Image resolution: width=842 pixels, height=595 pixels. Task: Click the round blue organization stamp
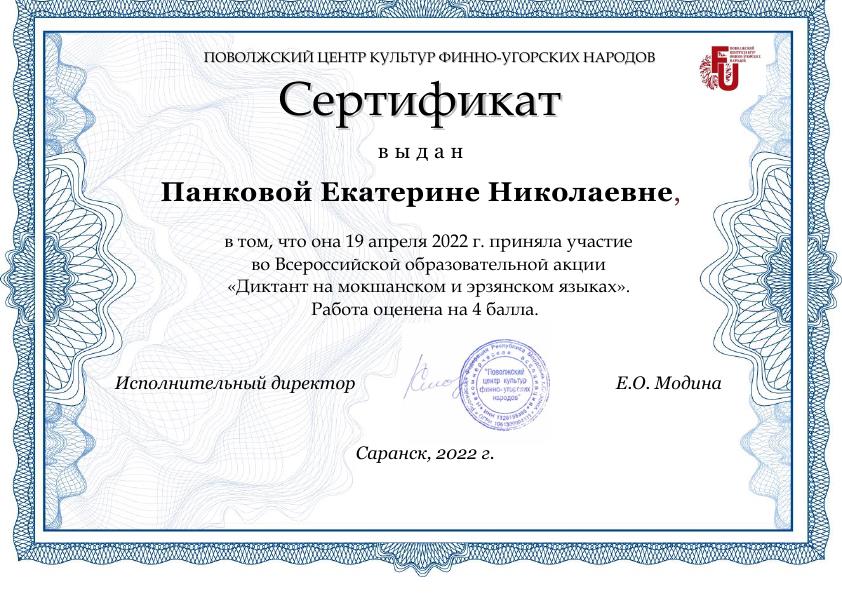[504, 384]
